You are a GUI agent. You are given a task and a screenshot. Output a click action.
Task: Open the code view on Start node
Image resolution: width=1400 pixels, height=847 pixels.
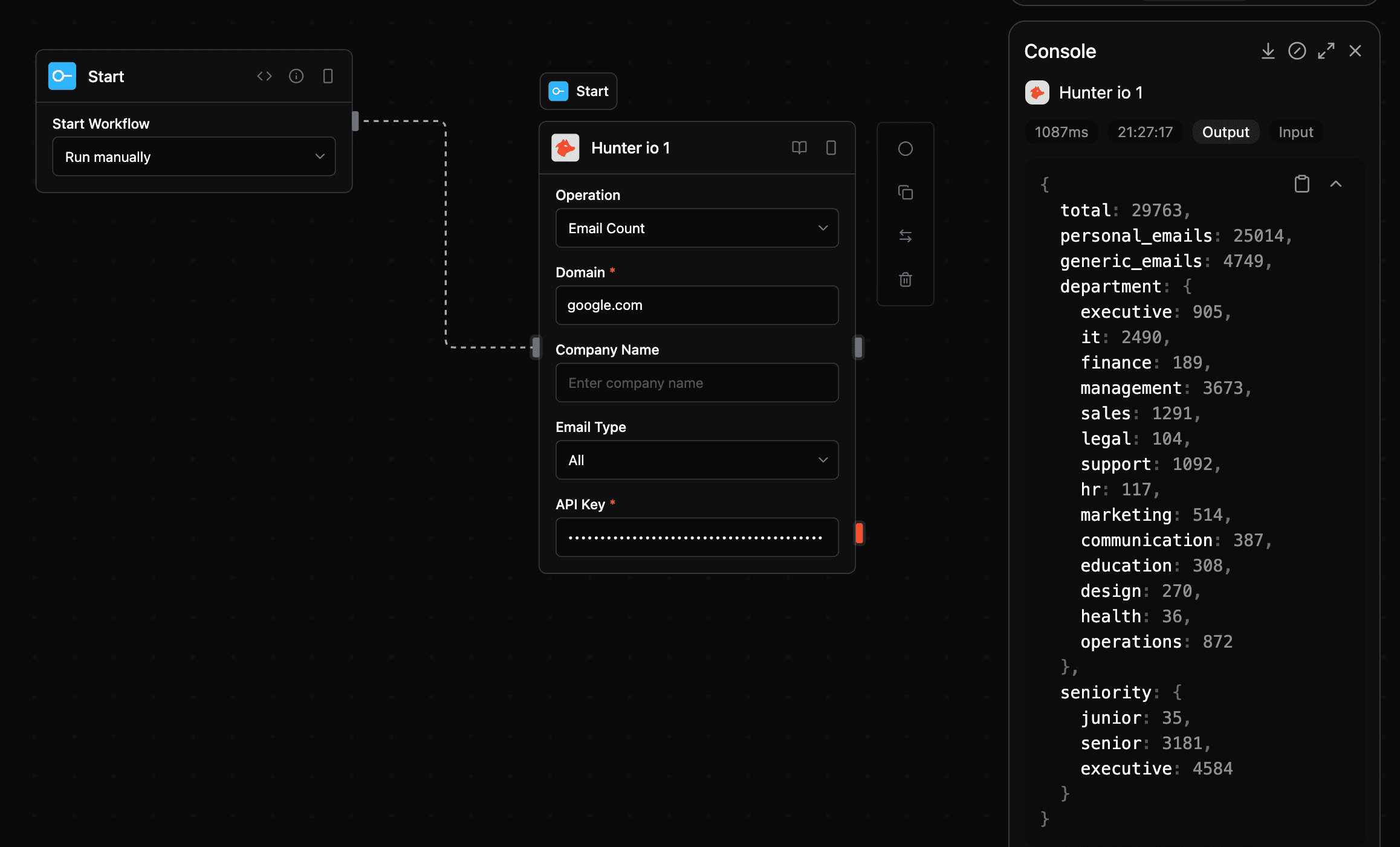[264, 76]
